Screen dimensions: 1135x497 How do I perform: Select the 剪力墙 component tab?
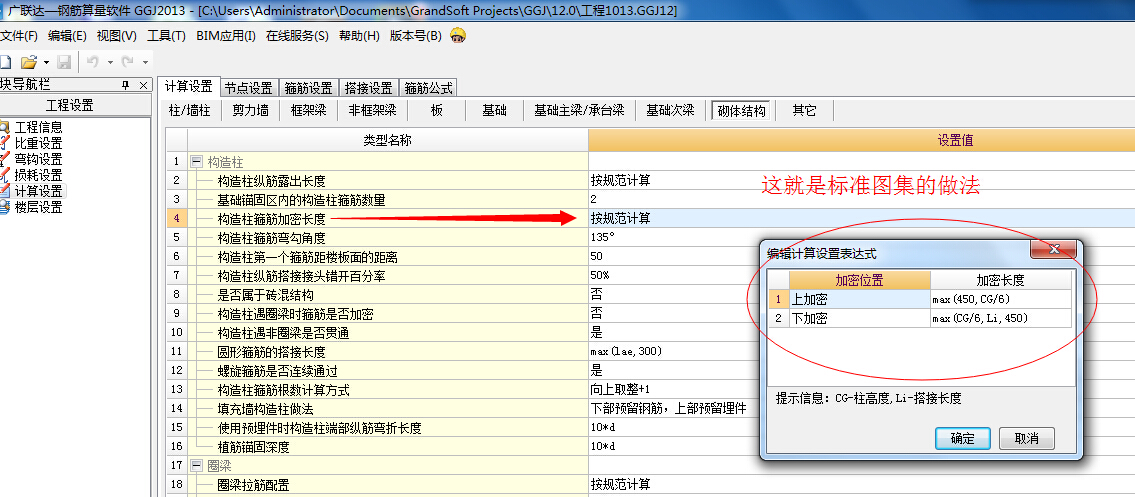point(250,111)
